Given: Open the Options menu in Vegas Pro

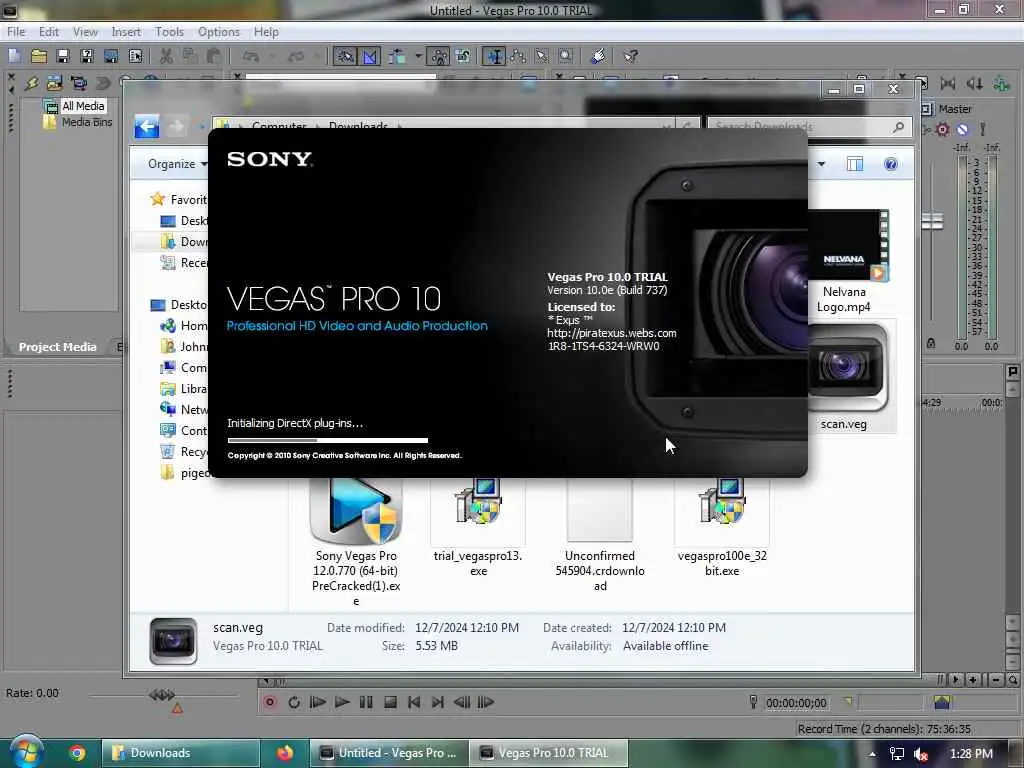Looking at the screenshot, I should click(219, 31).
